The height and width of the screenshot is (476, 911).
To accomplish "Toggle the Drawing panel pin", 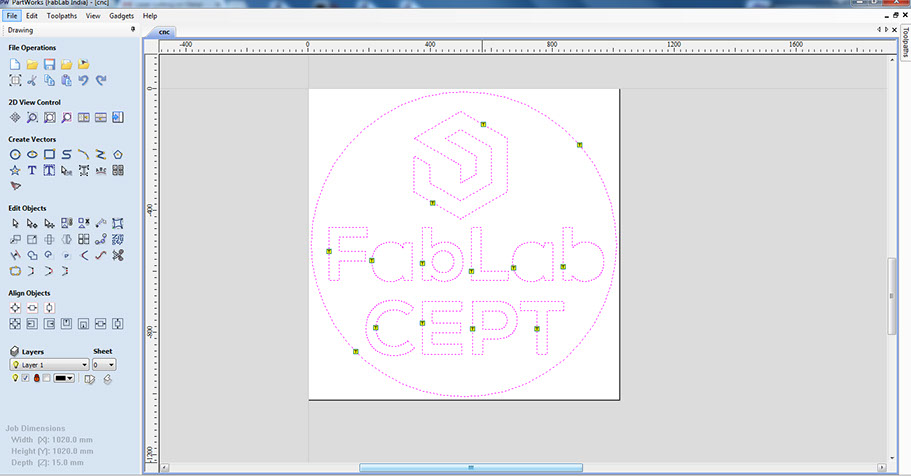I will pyautogui.click(x=132, y=30).
